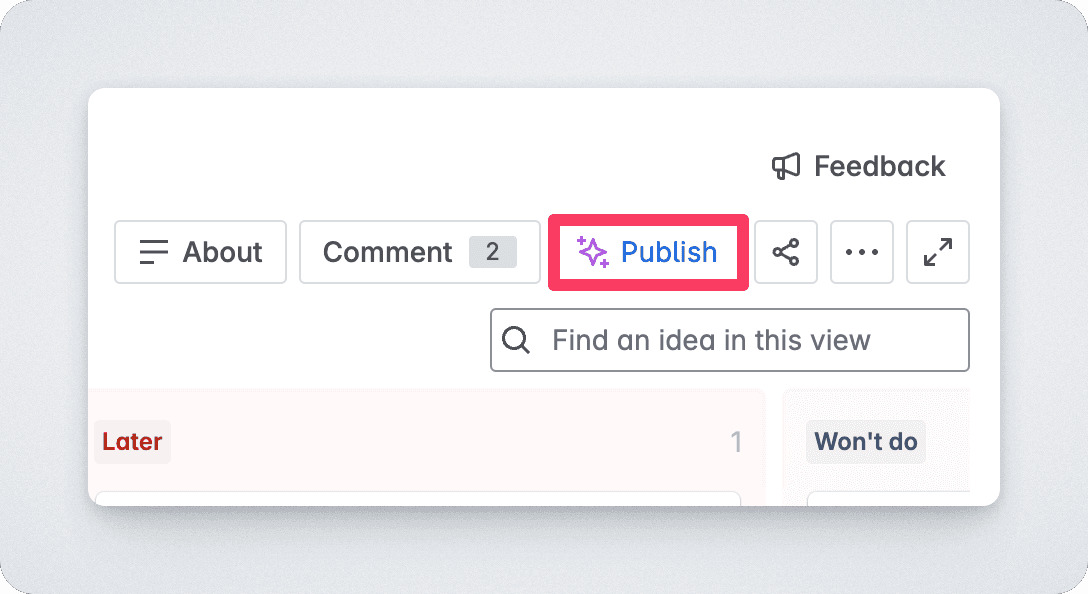The width and height of the screenshot is (1088, 594).
Task: Open the idea card under Later
Action: pos(418,498)
